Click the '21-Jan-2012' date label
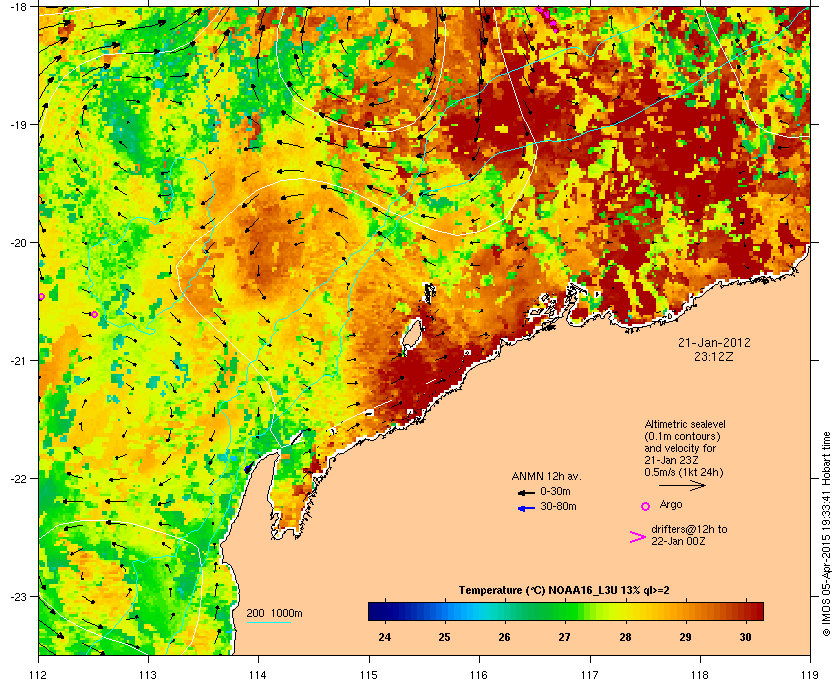Screen dimensions: 840x680 tap(714, 342)
